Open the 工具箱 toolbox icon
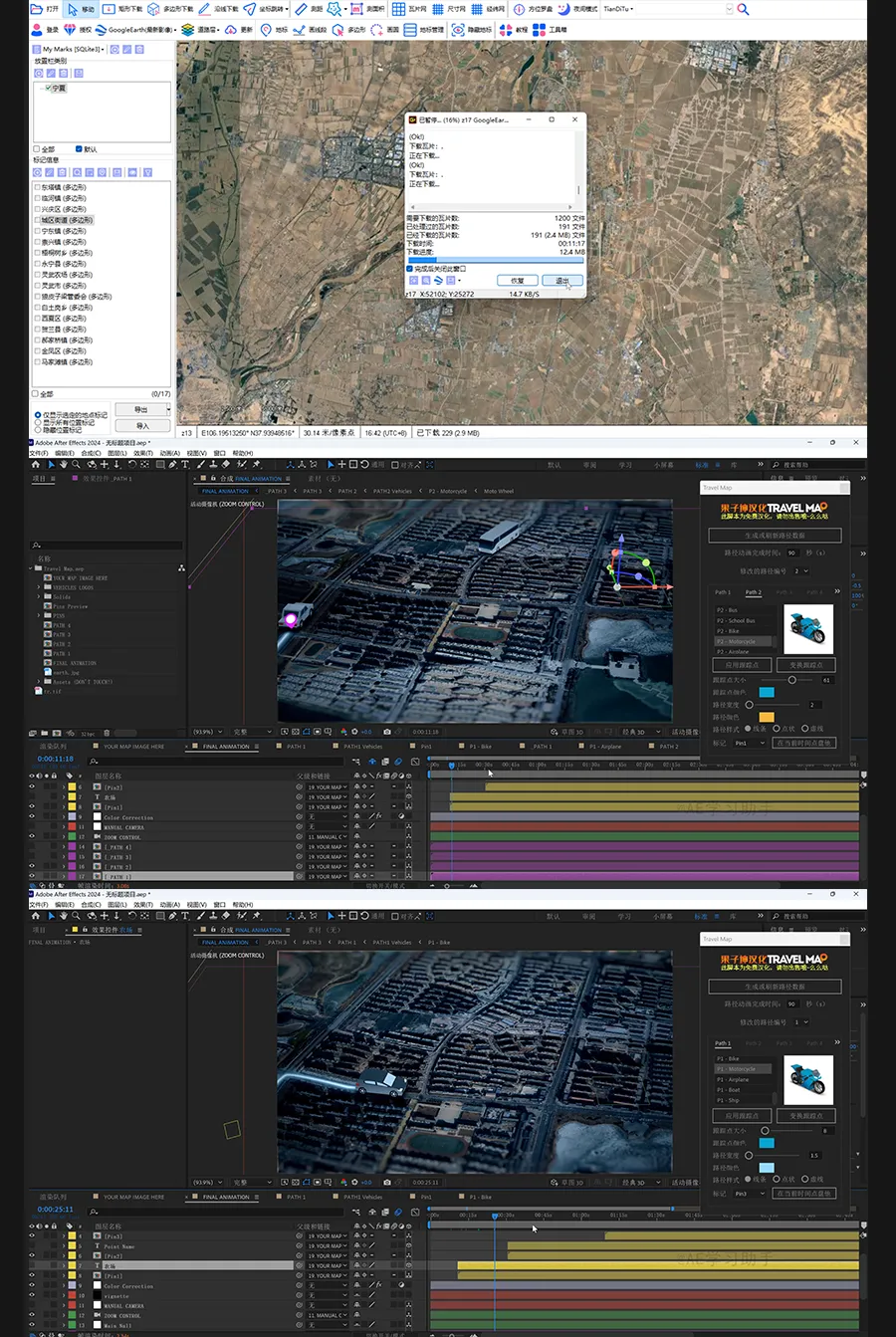Viewport: 896px width, 1337px height. coord(541,30)
